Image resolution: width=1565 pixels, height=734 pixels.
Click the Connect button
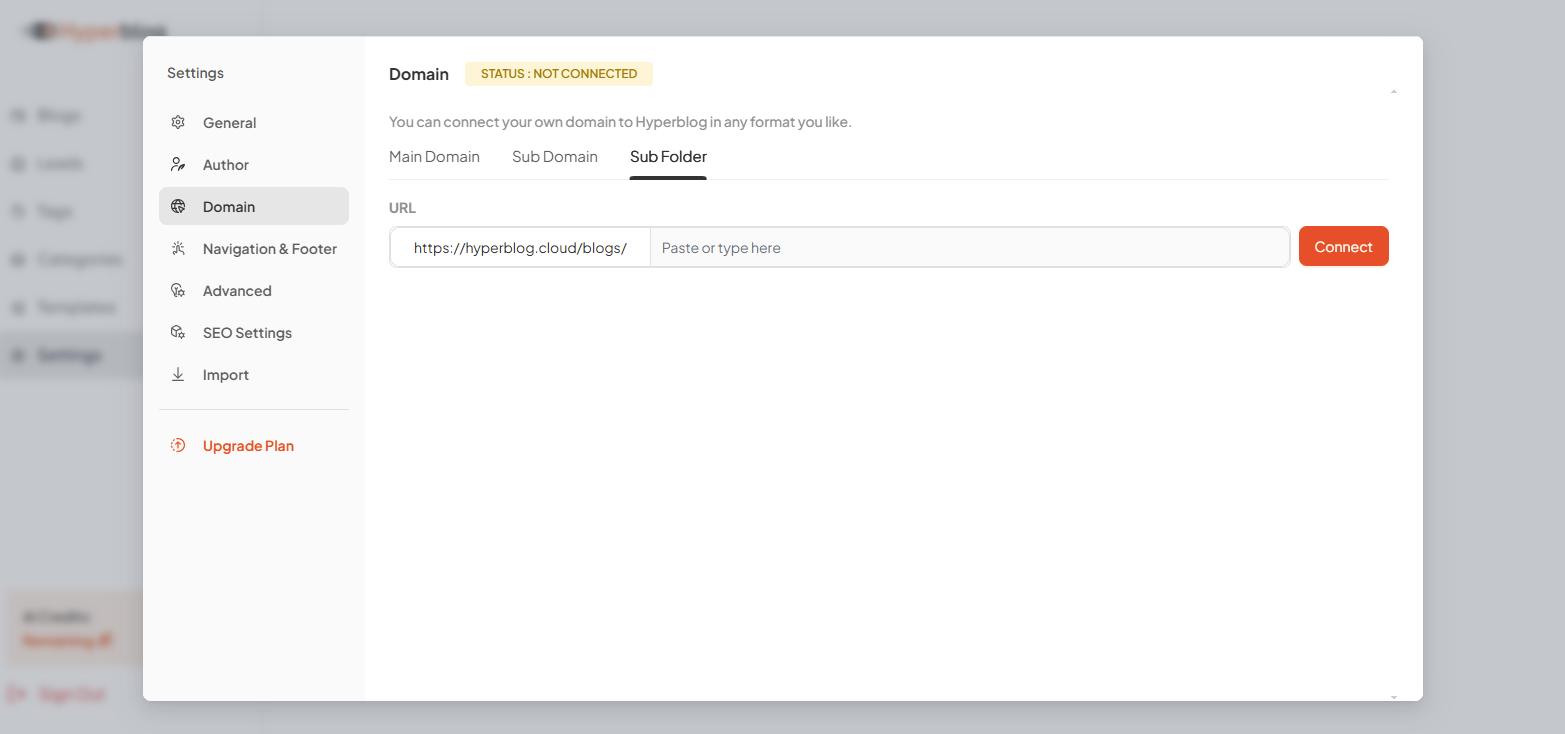[x=1343, y=246]
